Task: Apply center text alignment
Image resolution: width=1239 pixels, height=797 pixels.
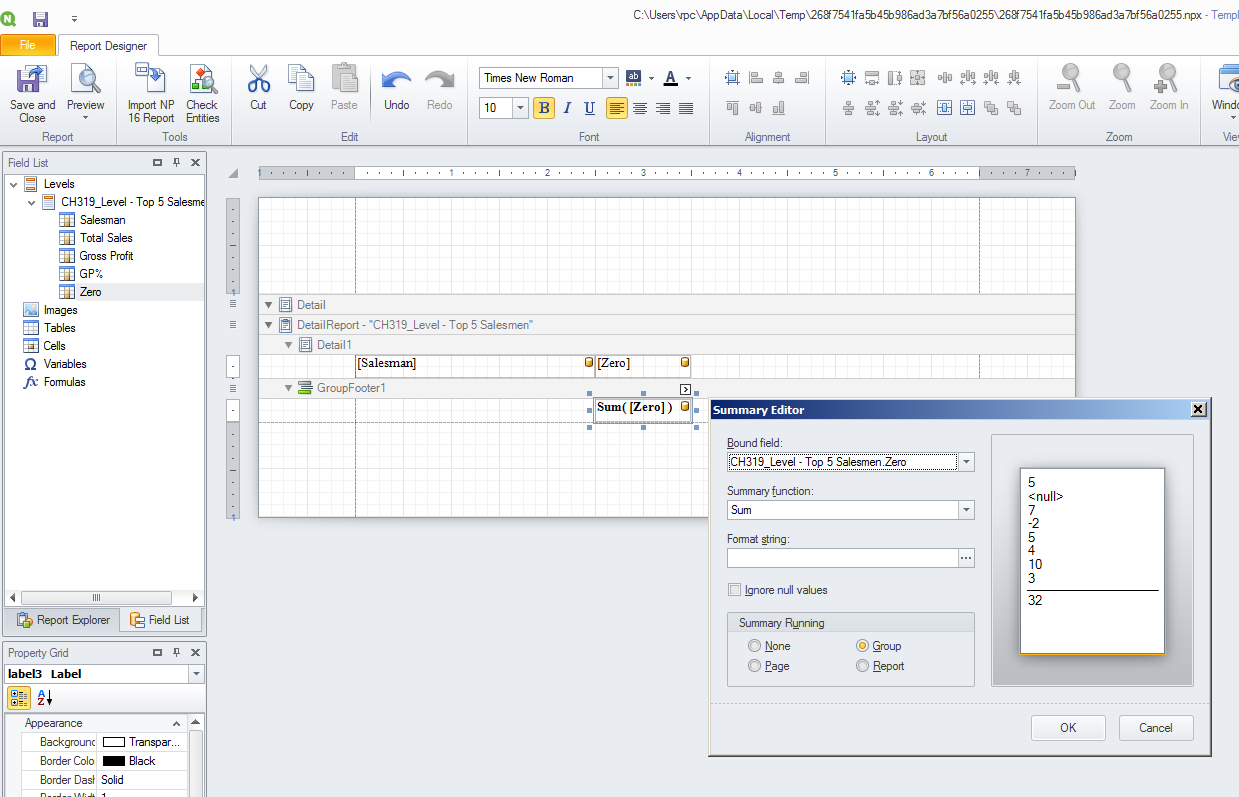Action: [640, 108]
